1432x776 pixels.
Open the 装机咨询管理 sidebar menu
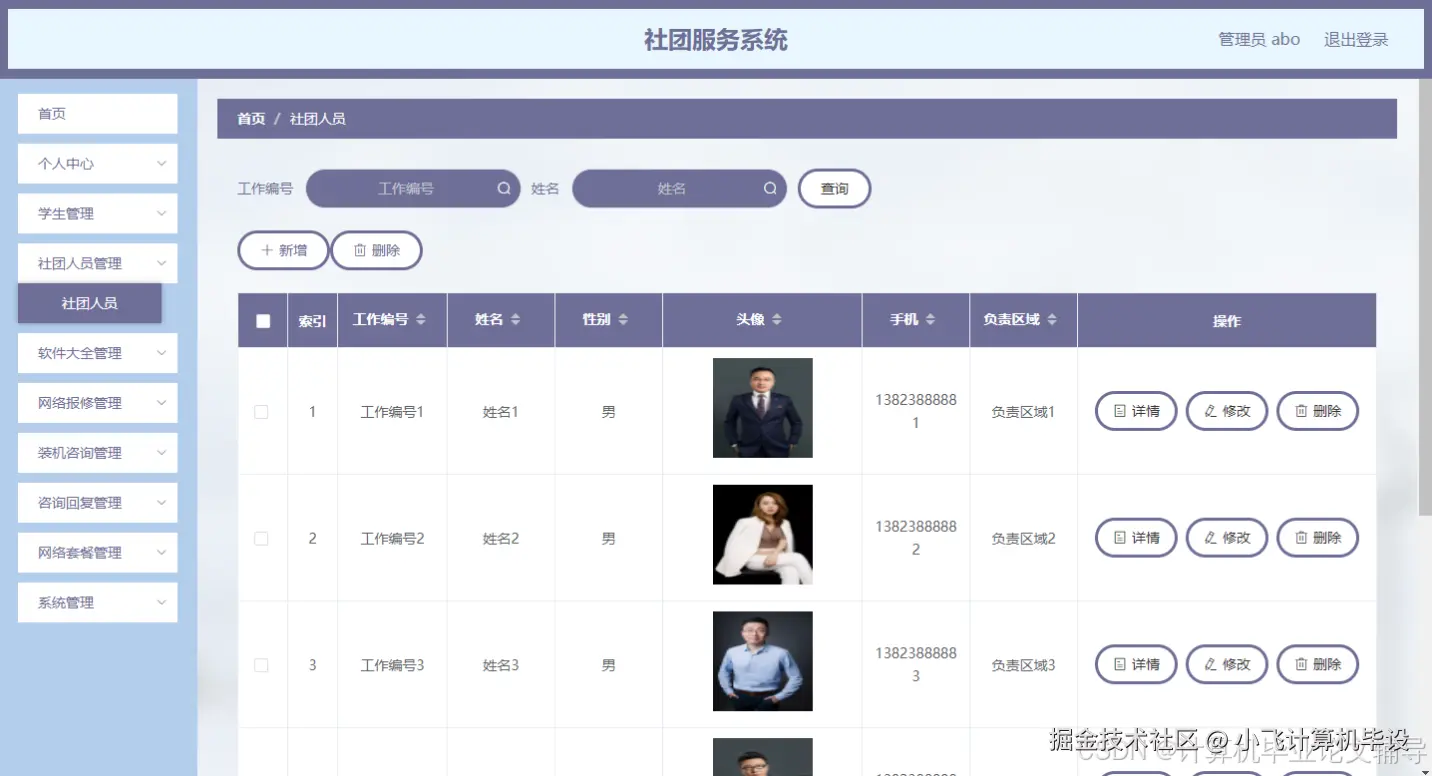click(x=98, y=453)
